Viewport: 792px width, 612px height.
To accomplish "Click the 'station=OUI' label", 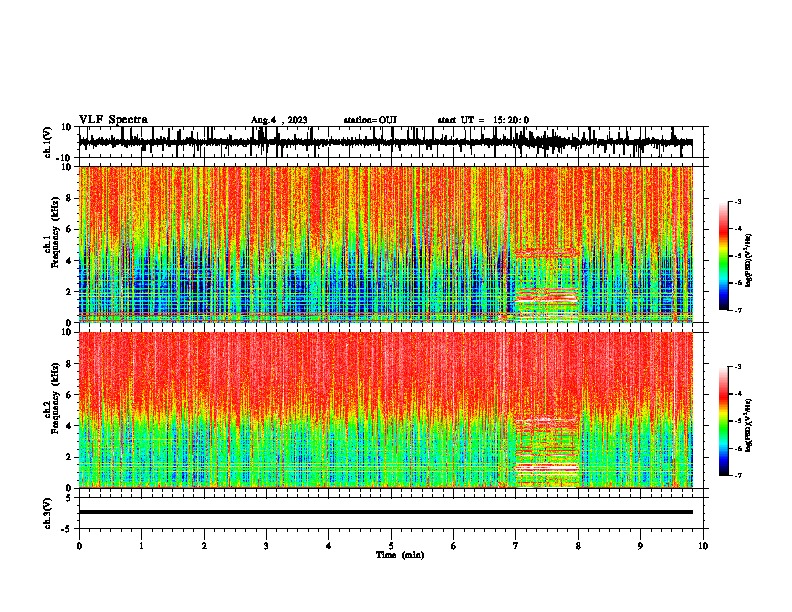I will pos(370,120).
